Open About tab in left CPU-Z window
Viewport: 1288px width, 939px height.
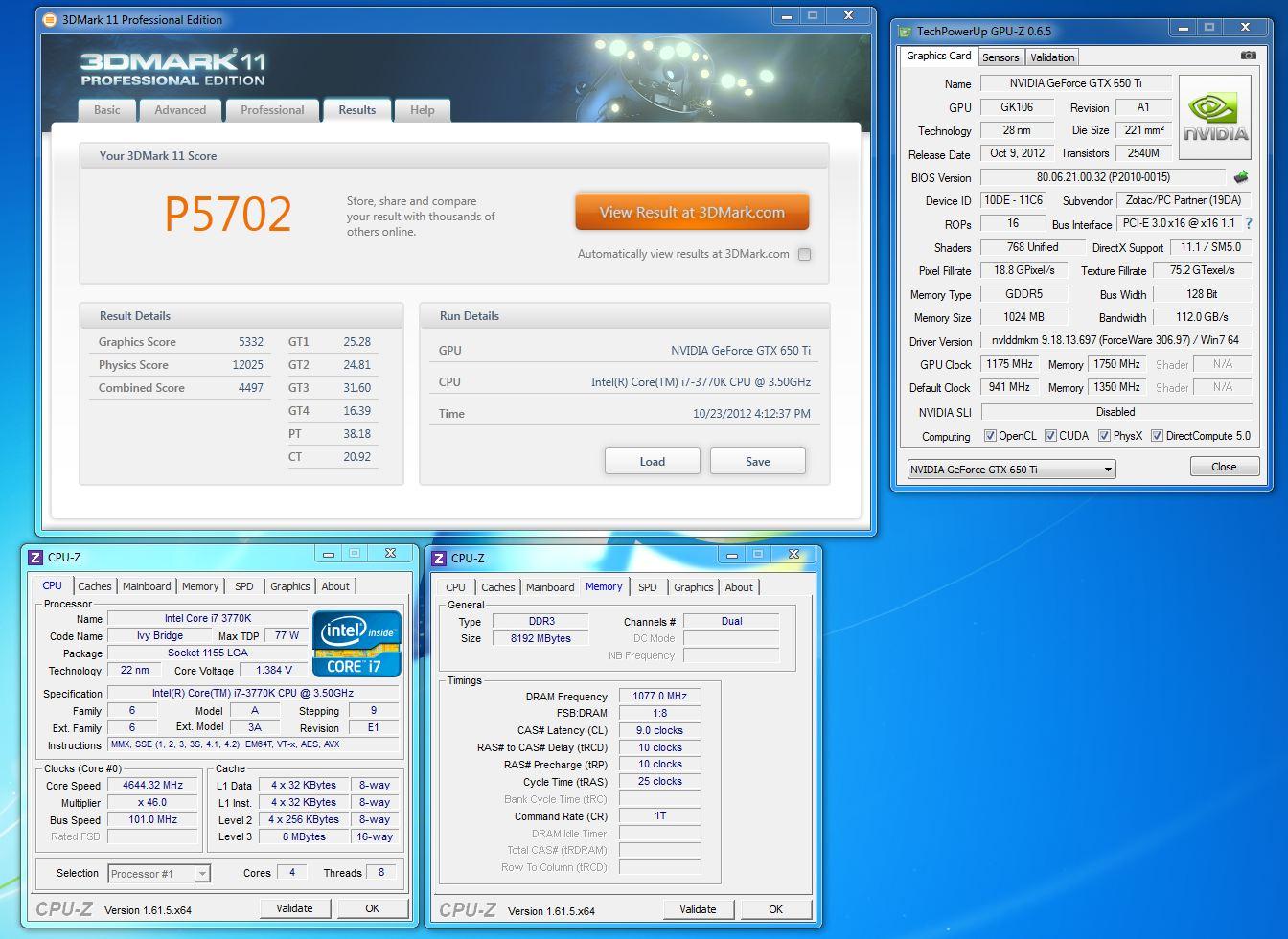335,586
